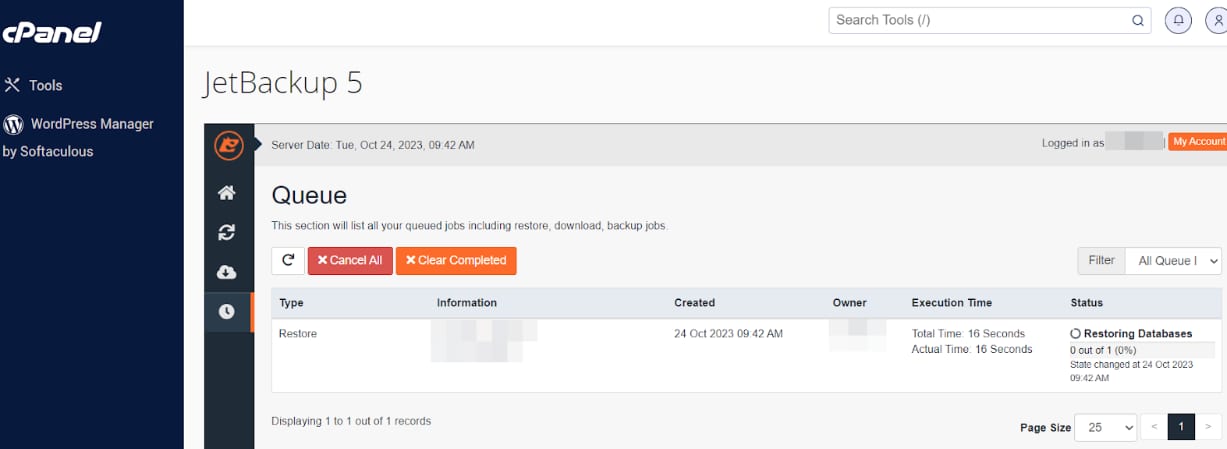This screenshot has width=1227, height=449.
Task: Go to the next page arrow
Action: pyautogui.click(x=1208, y=427)
